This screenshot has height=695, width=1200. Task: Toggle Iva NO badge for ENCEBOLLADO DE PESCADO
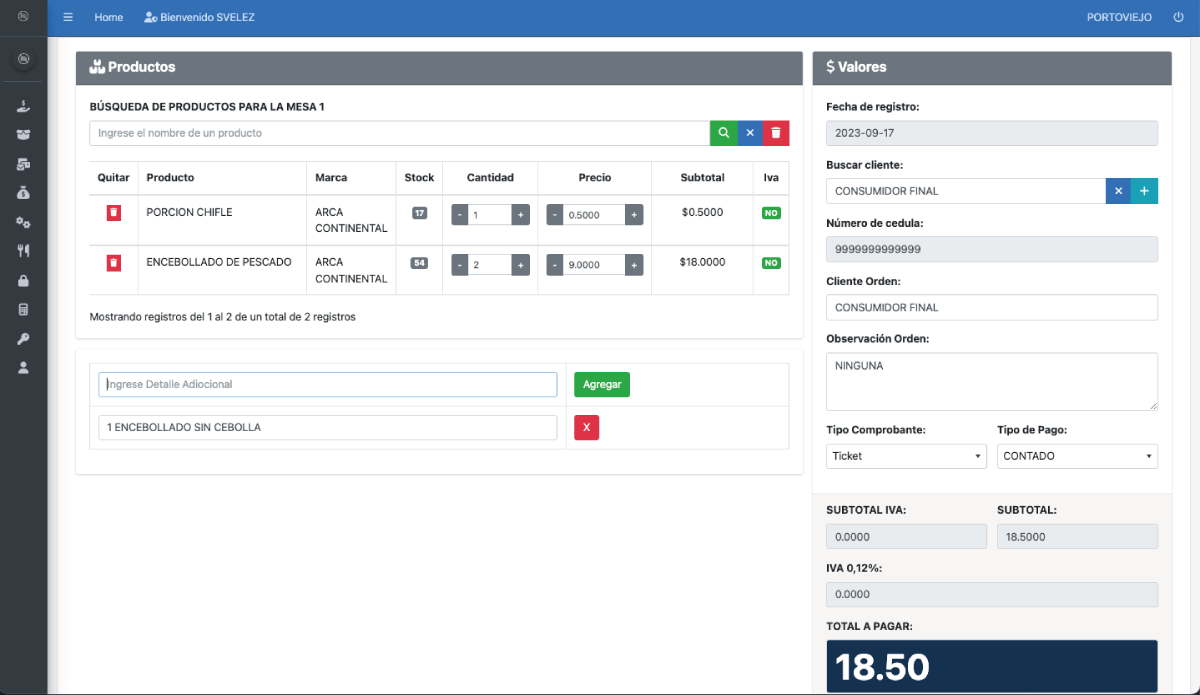770,263
